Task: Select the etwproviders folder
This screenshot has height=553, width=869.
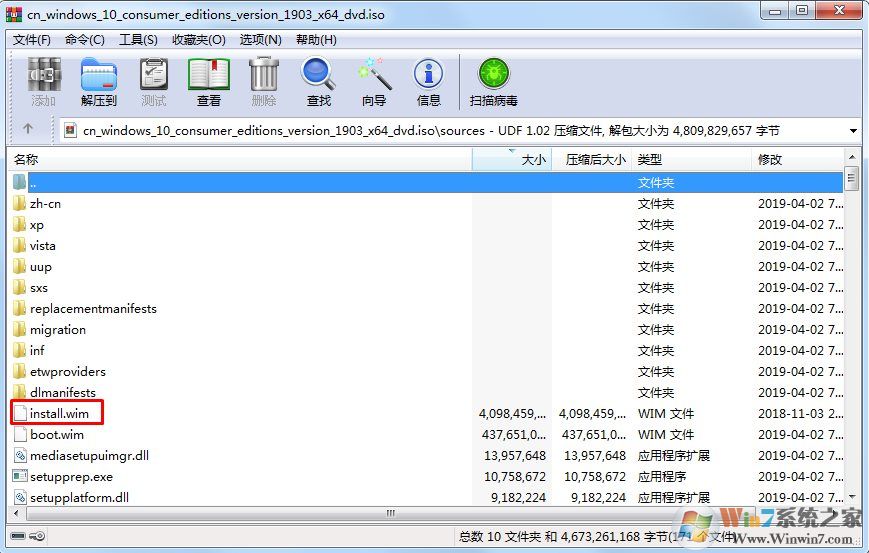Action: 68,371
